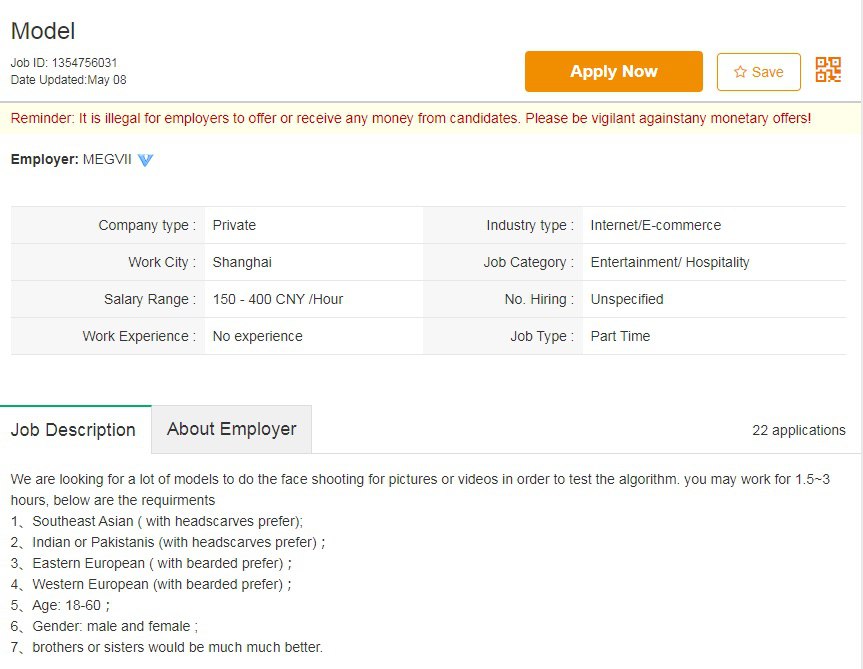Click the blue verified badge beside MEGVII
863x669 pixels.
145,160
